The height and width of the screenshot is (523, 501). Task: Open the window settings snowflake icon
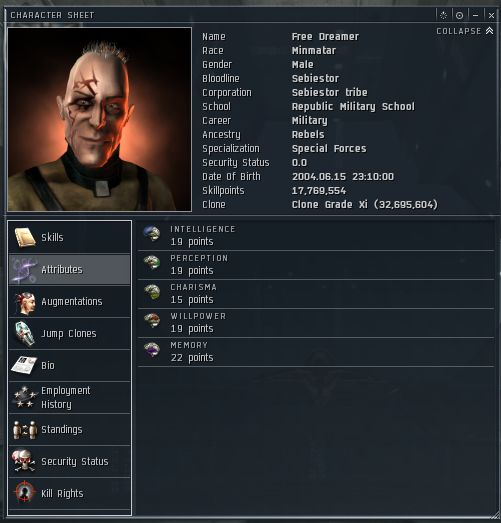coord(443,15)
